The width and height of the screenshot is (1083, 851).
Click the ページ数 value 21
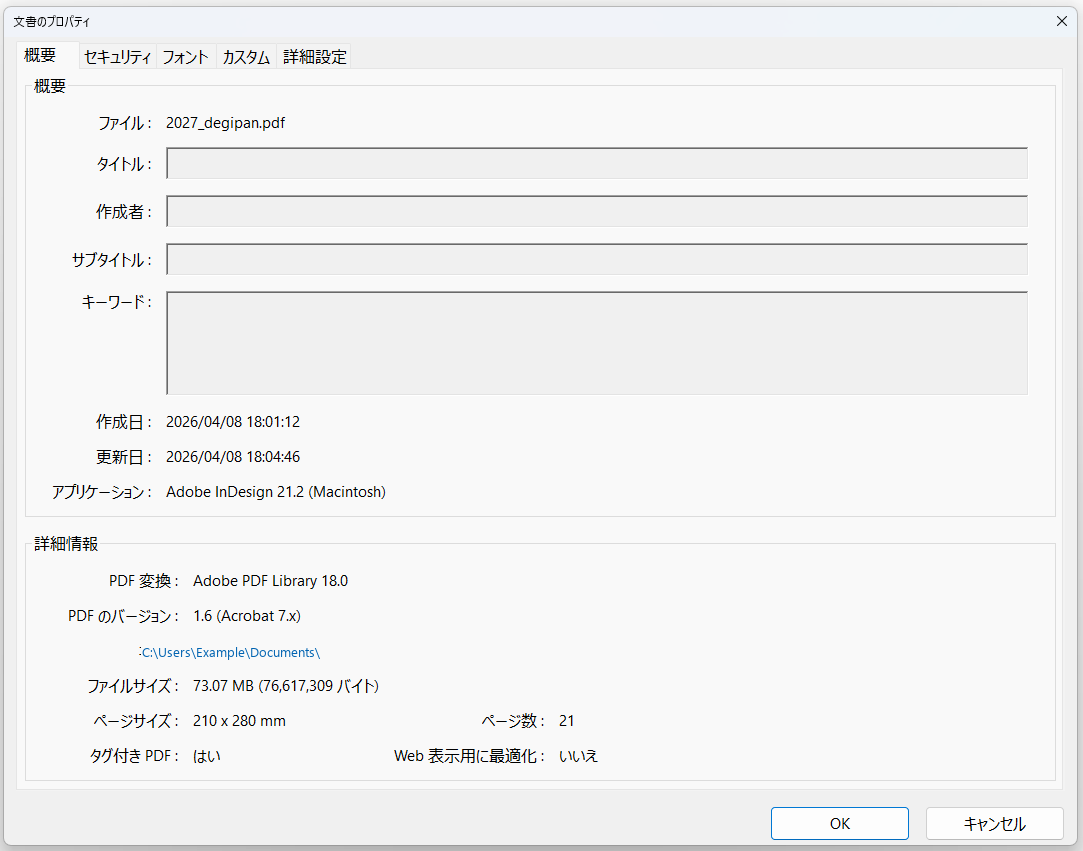click(566, 721)
